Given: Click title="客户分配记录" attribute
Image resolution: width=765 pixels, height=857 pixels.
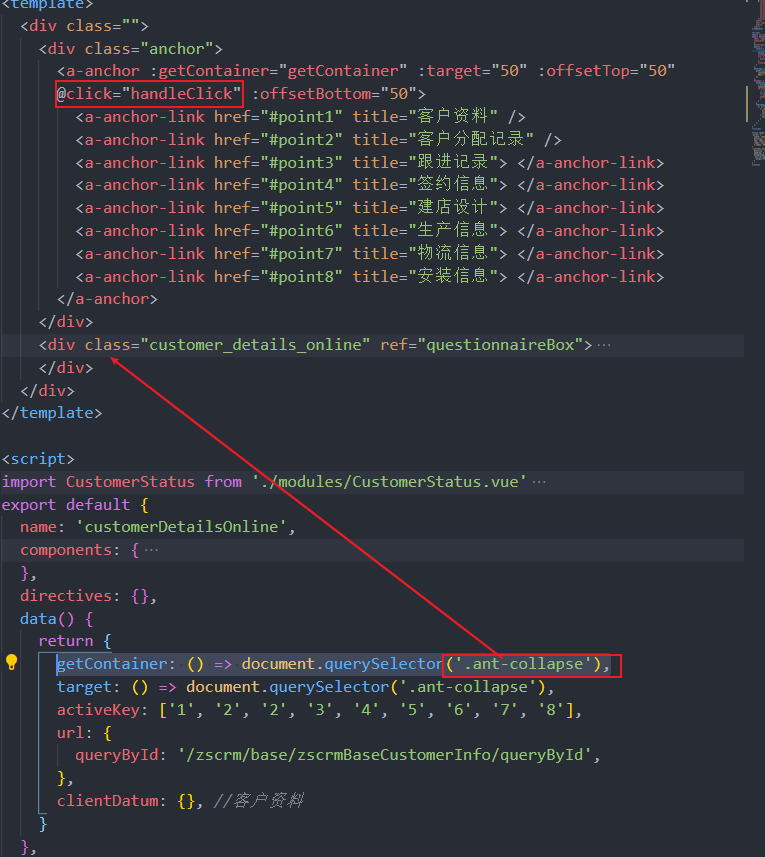Looking at the screenshot, I should (443, 140).
